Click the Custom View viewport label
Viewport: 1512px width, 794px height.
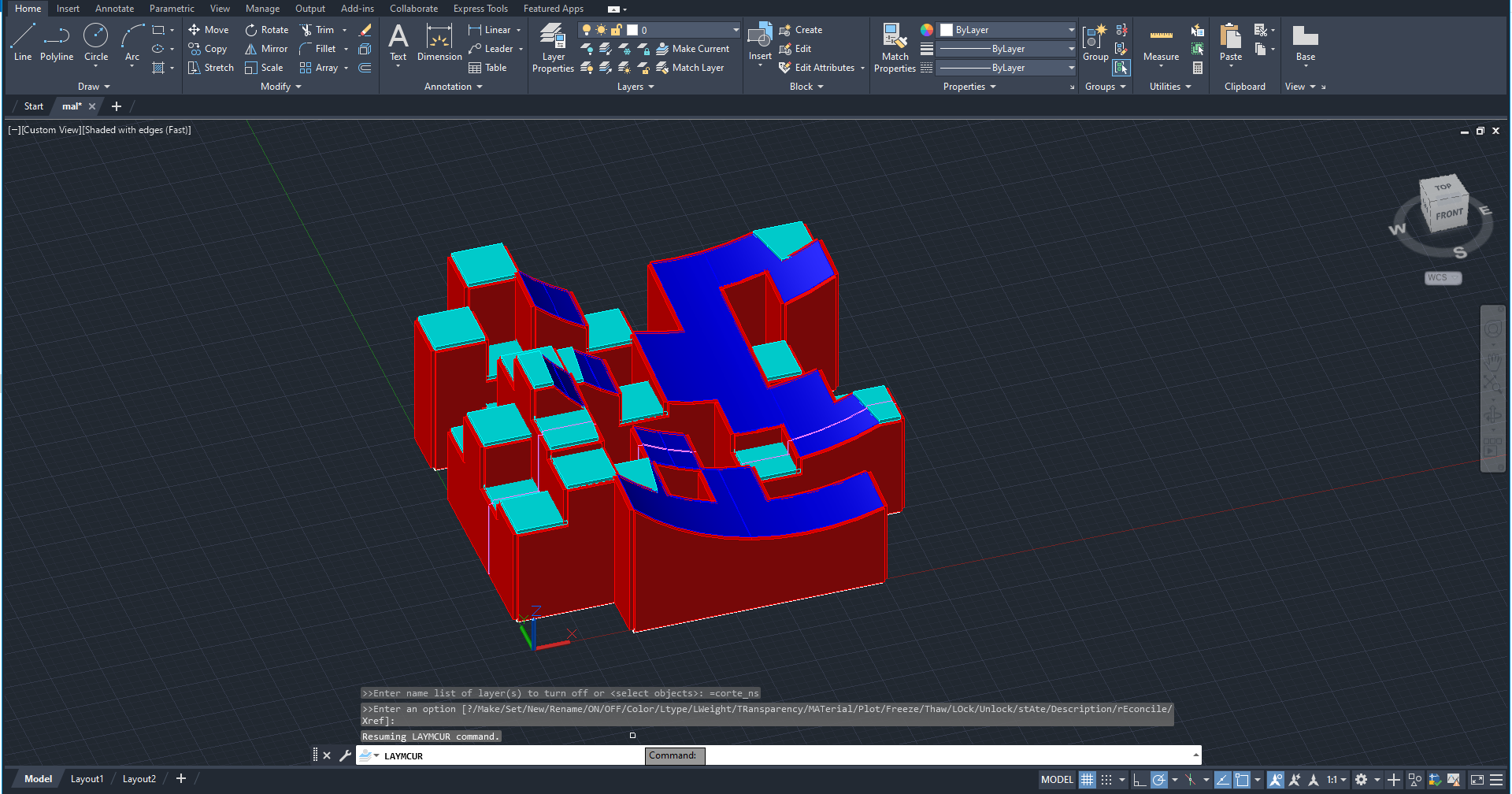(x=51, y=130)
